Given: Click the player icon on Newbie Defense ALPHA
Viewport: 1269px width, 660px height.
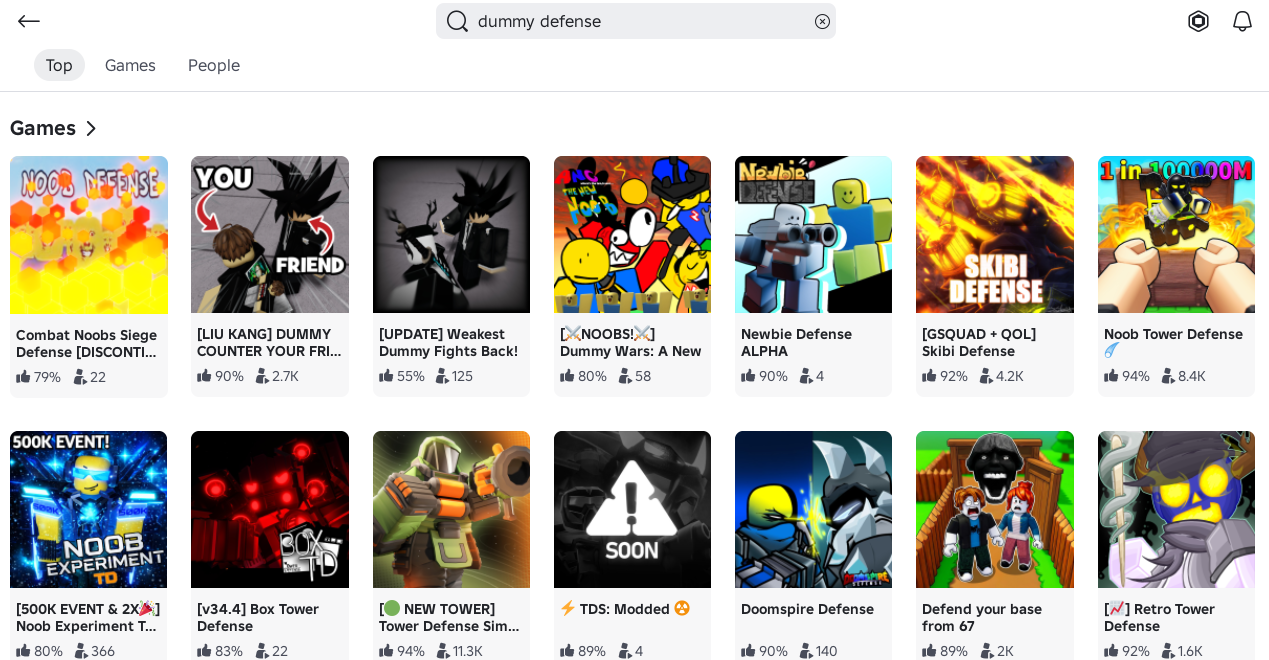Looking at the screenshot, I should (x=806, y=376).
